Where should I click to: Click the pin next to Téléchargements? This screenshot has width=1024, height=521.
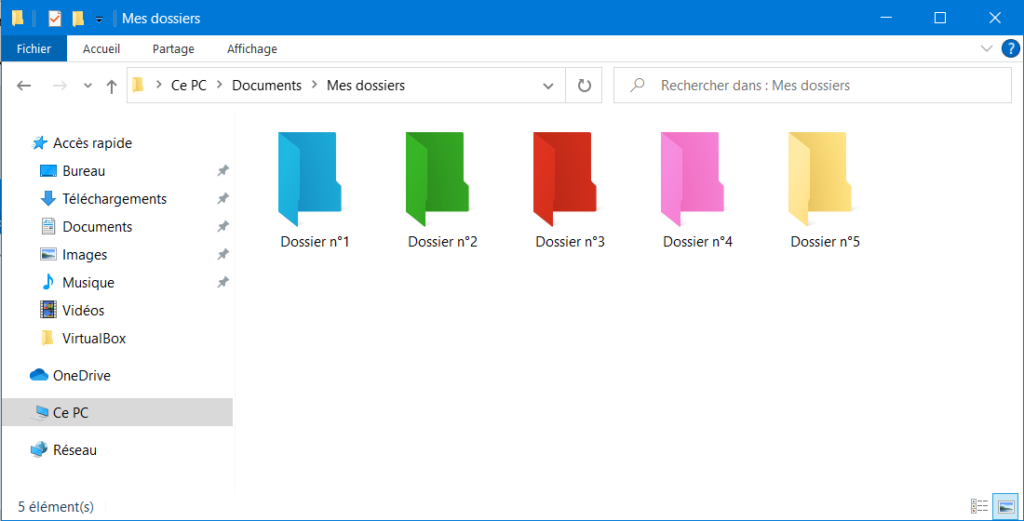pos(223,198)
